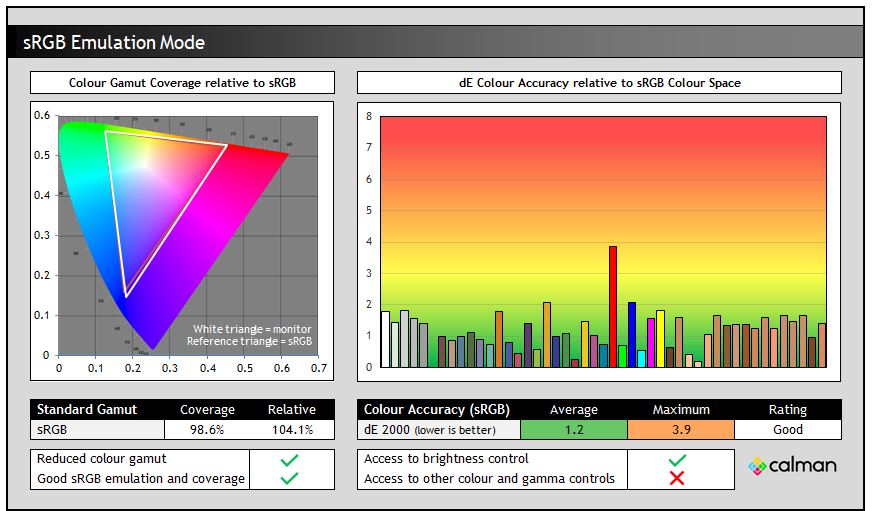
Task: Click the tall red bar in dE chart
Action: (613, 306)
